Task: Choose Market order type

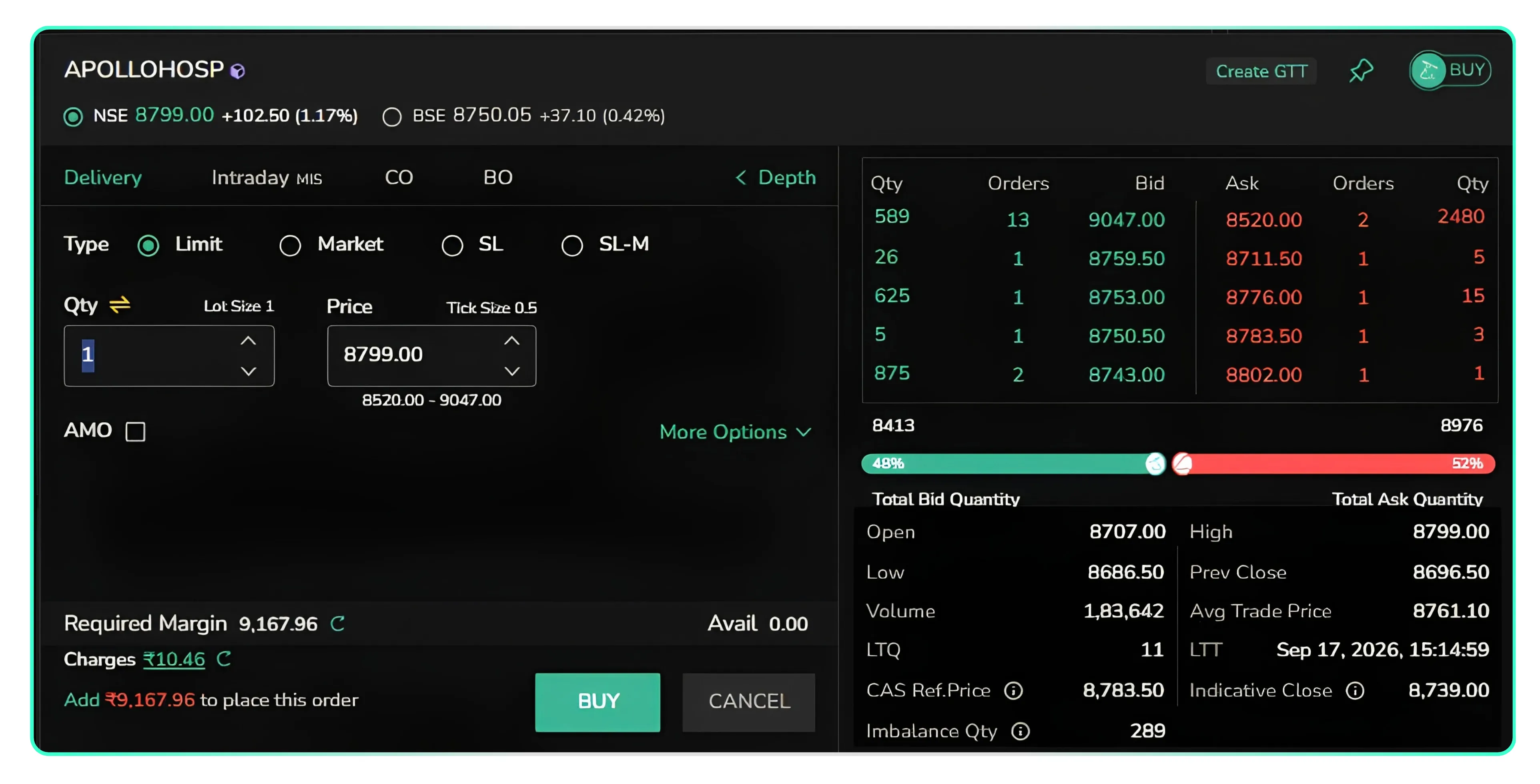Action: pyautogui.click(x=290, y=245)
